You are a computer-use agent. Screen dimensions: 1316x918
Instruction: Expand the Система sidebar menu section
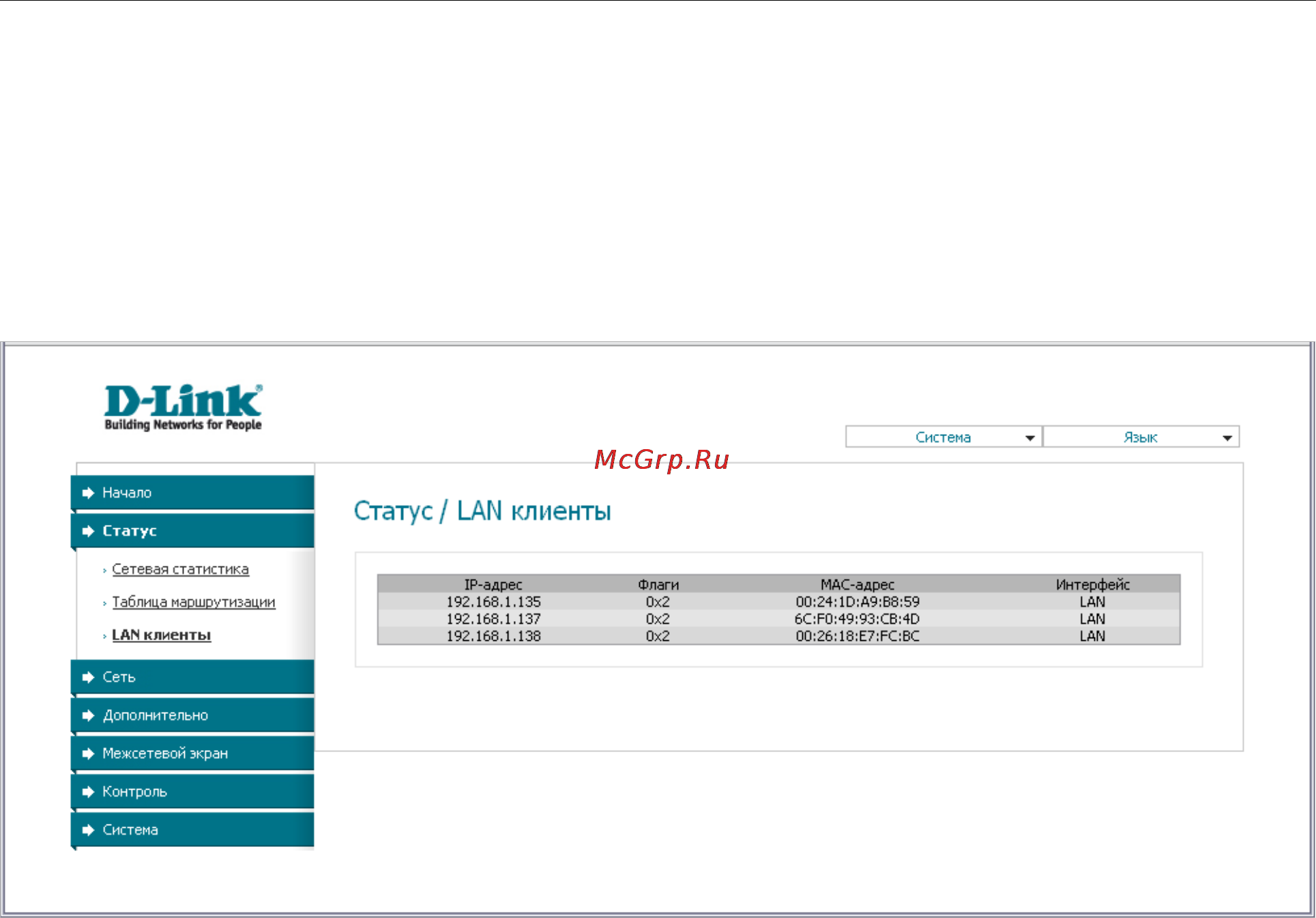pos(192,830)
